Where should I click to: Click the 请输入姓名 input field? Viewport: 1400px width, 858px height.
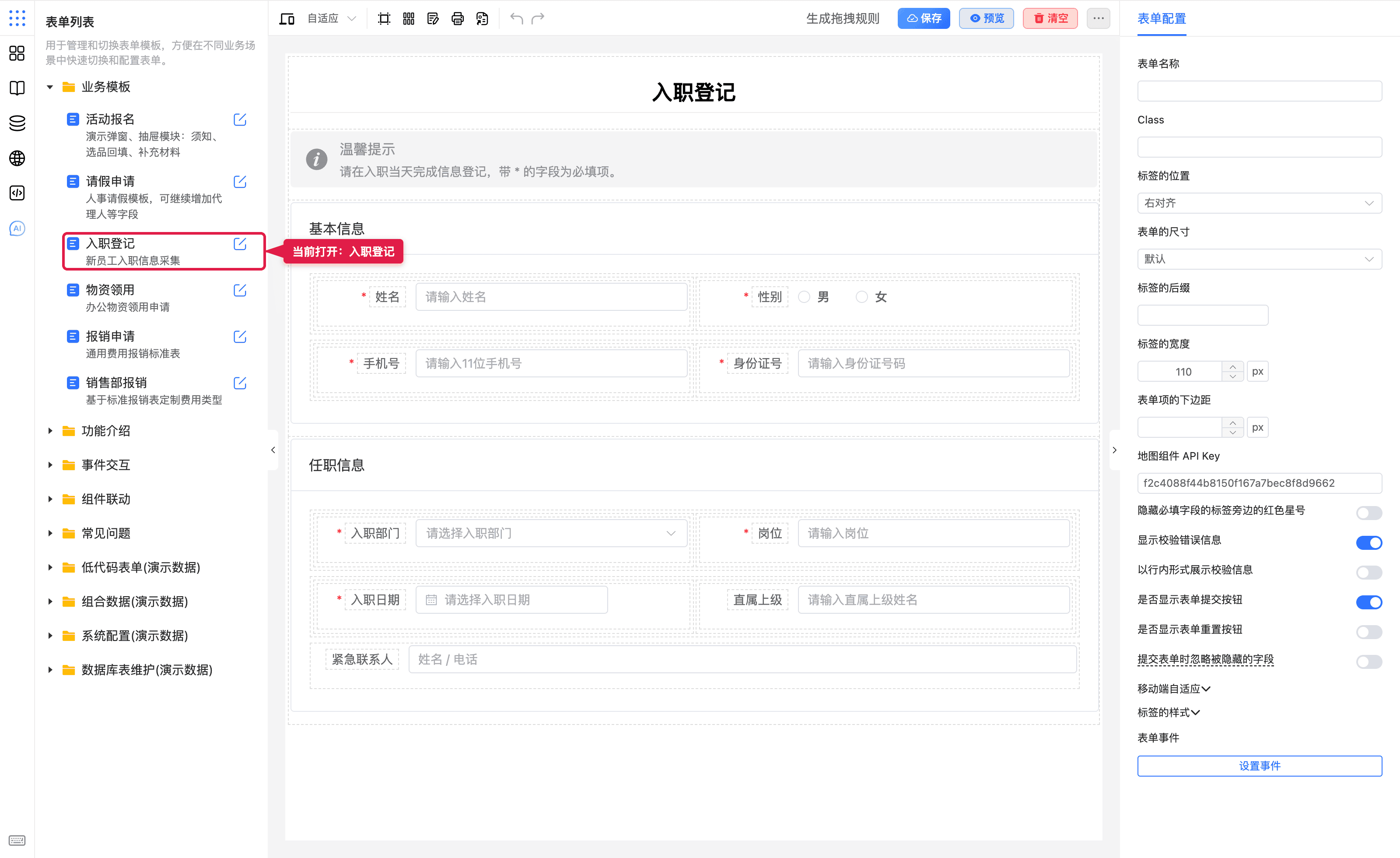point(551,297)
